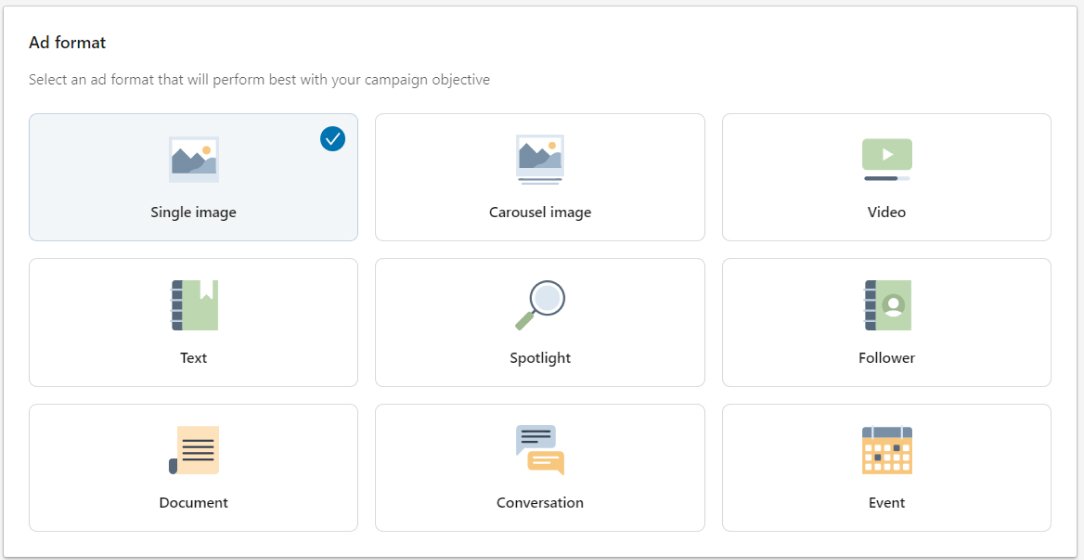Click the Follower contact book icon
Screen dimensions: 1084x560
point(888,305)
